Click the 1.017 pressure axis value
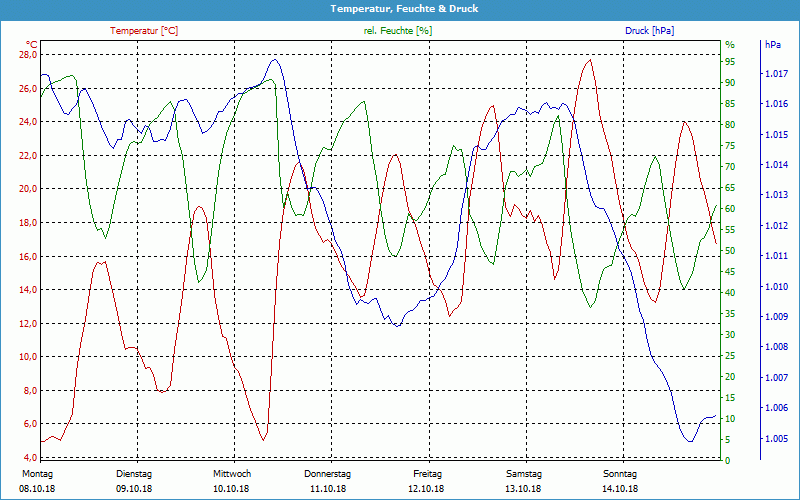This screenshot has height=500, width=800. point(775,74)
